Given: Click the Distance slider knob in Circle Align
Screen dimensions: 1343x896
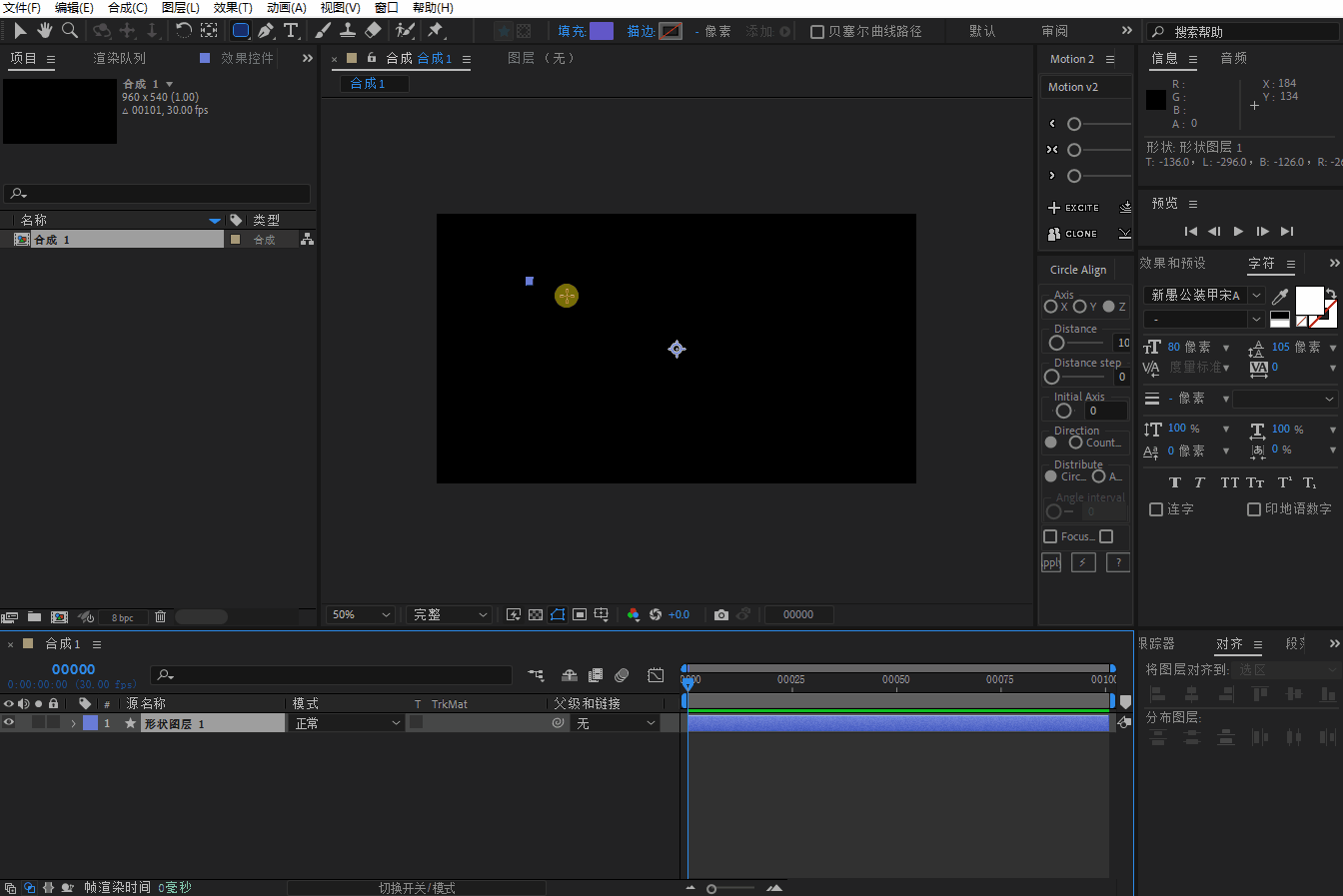Looking at the screenshot, I should [x=1056, y=343].
